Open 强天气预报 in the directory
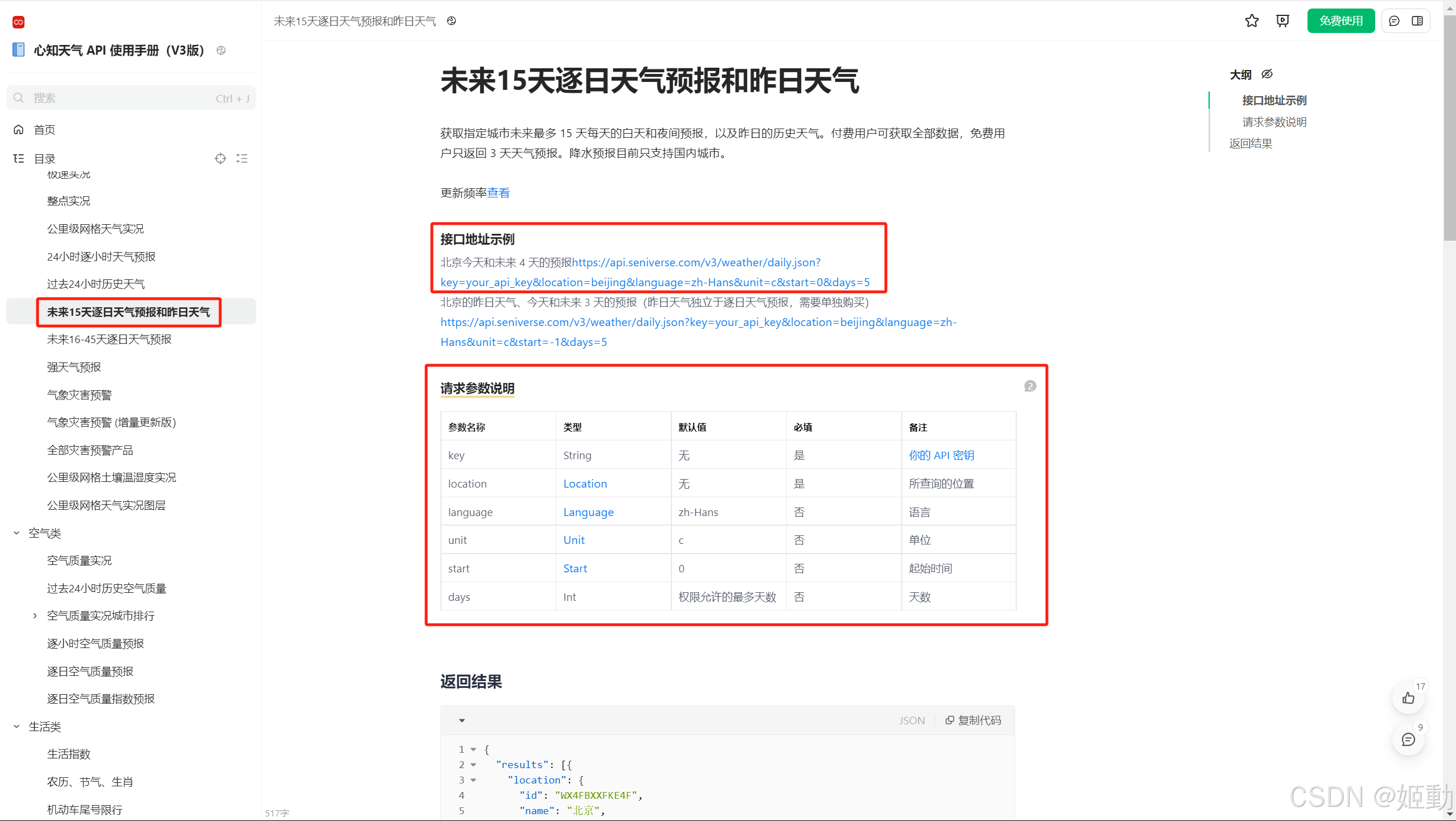This screenshot has height=821, width=1456. [74, 367]
